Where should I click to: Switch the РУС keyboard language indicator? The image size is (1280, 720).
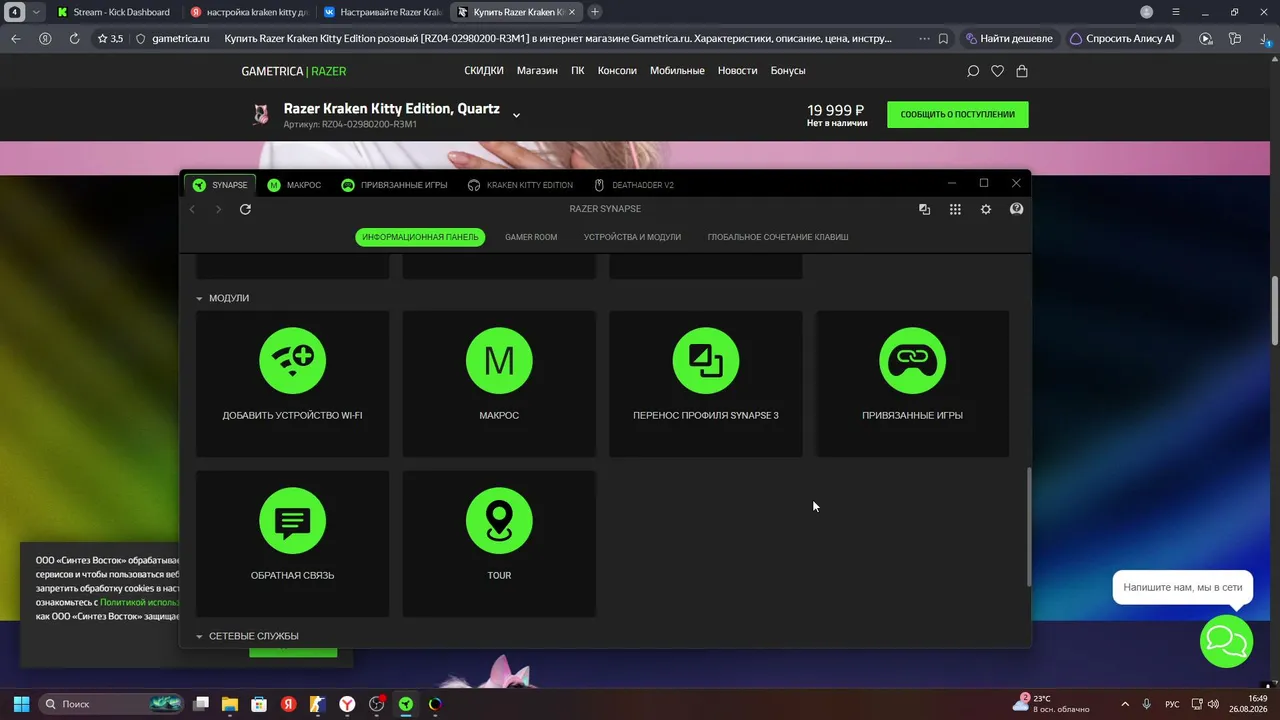(x=1172, y=704)
